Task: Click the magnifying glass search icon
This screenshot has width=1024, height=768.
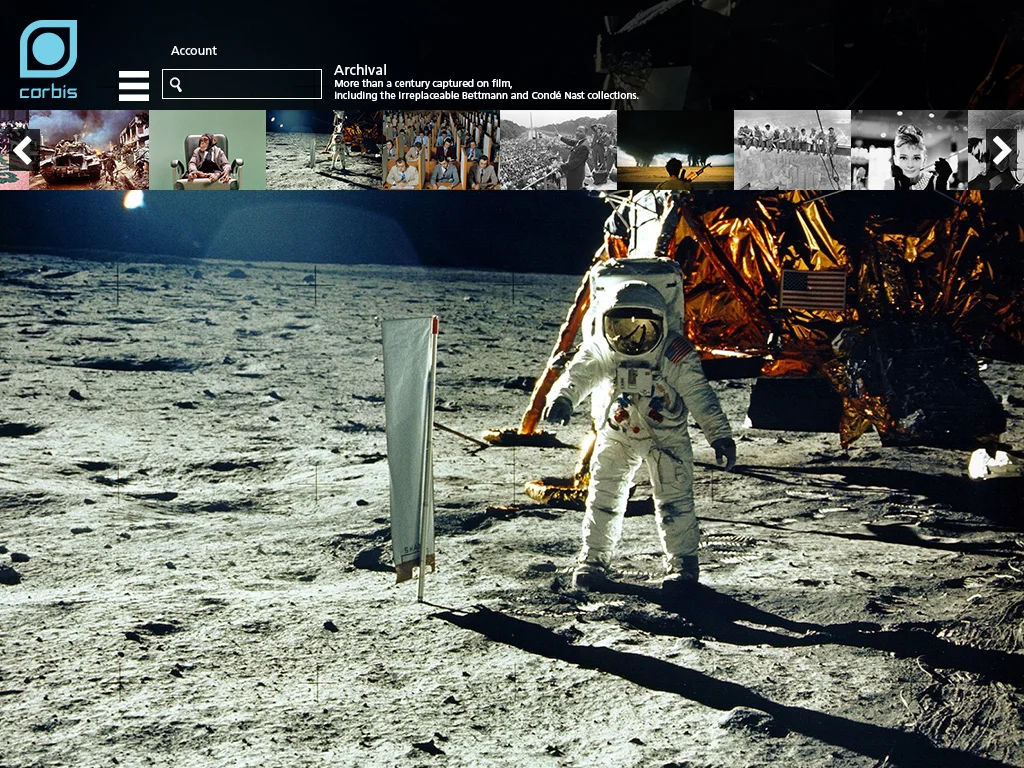Action: (x=176, y=84)
